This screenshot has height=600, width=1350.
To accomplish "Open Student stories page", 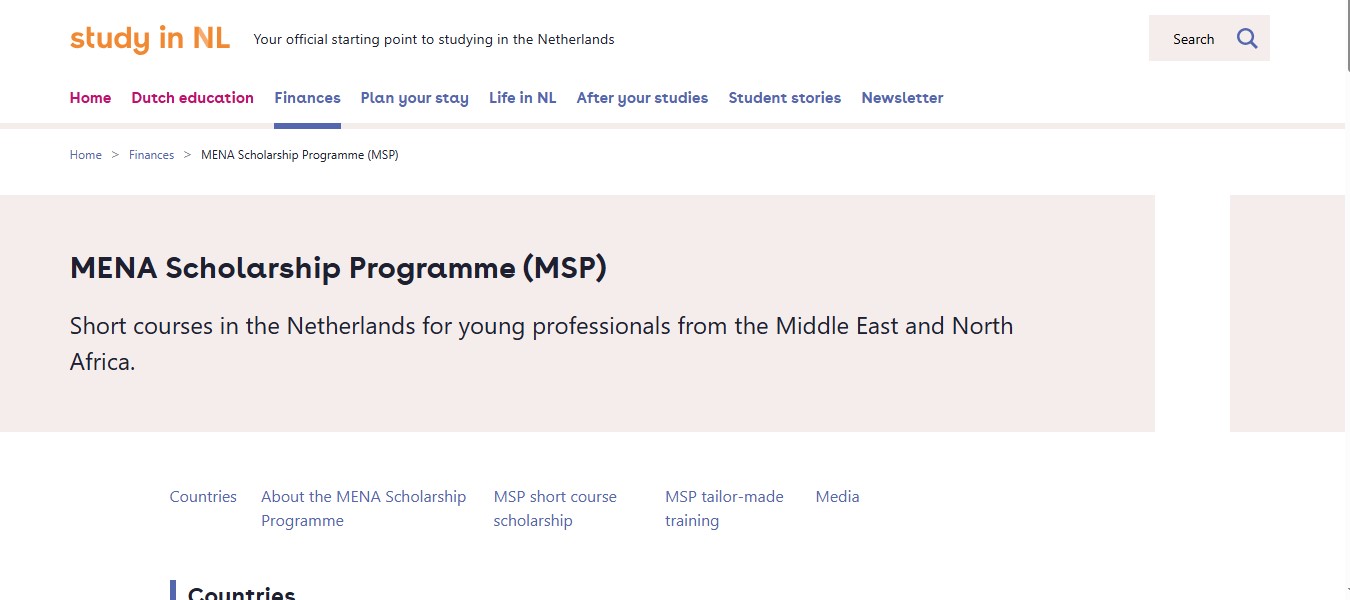I will coord(784,98).
